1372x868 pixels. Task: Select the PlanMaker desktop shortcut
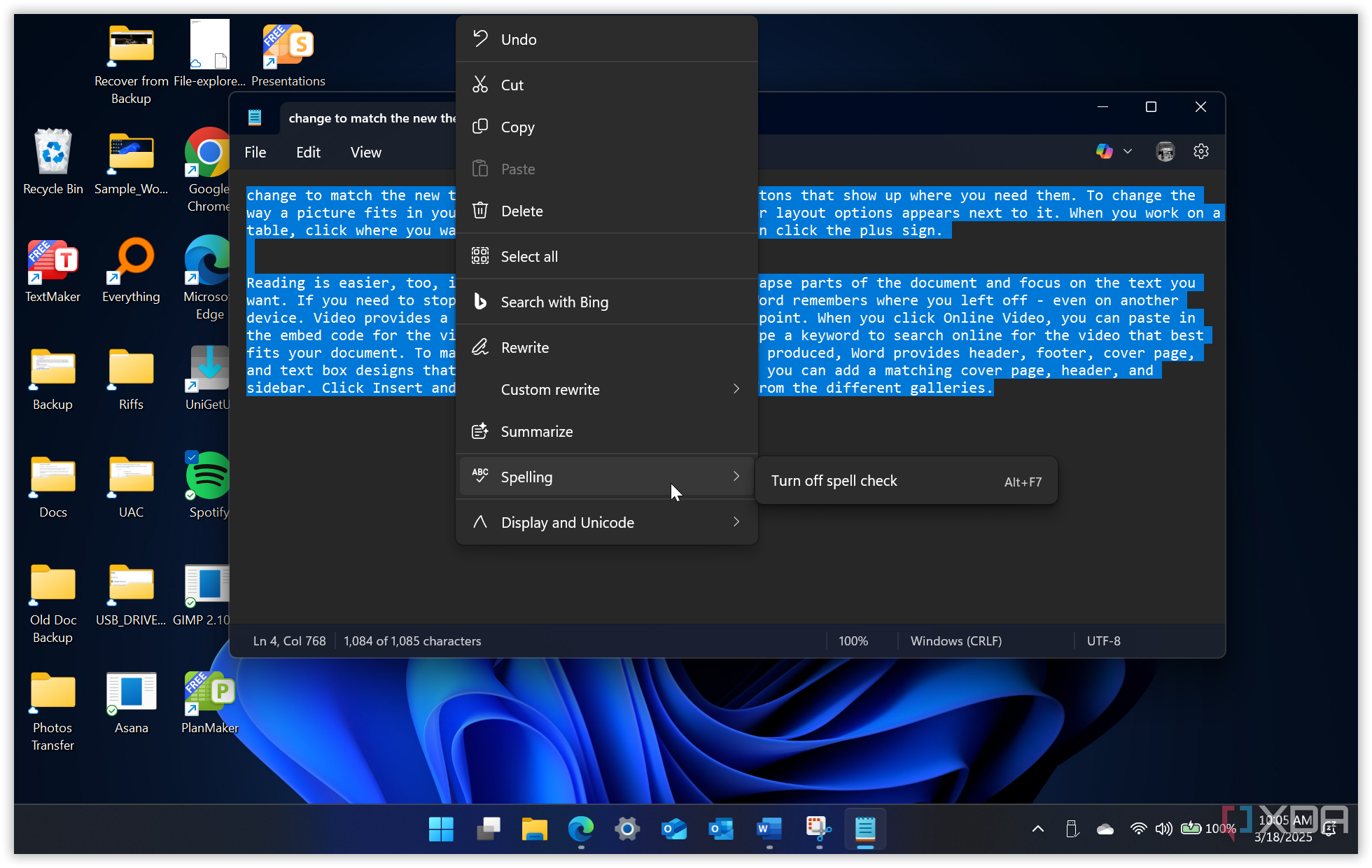click(209, 701)
